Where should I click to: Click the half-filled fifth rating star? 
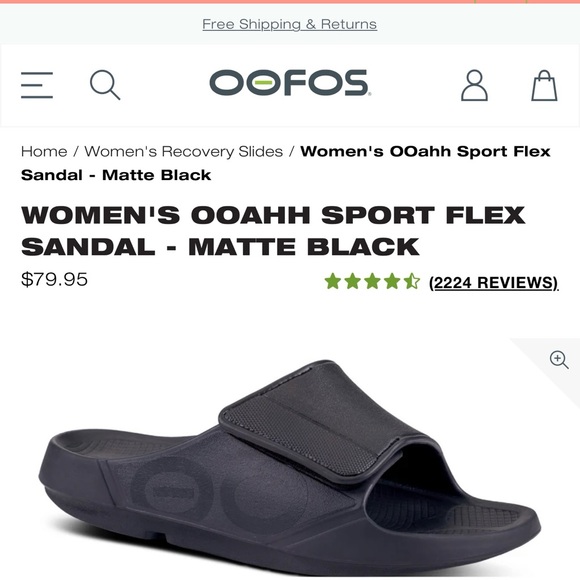pyautogui.click(x=412, y=281)
